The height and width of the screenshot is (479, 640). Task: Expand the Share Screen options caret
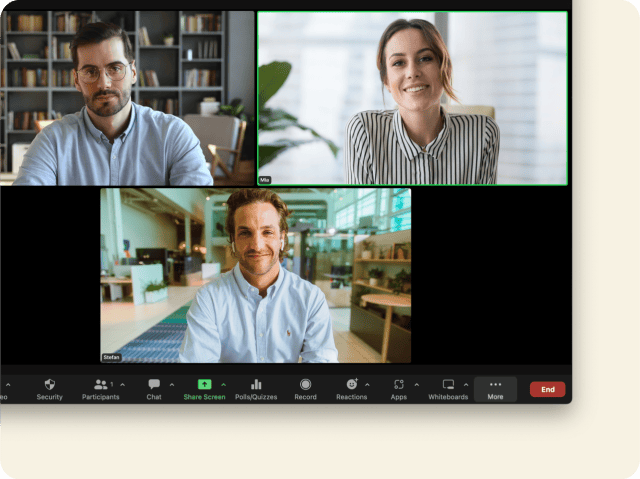point(223,385)
